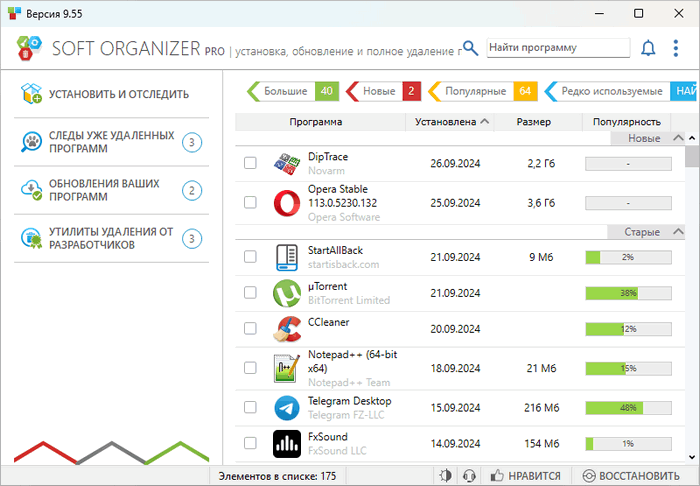Click the Telegram Desktop icon
Viewport: 700px width, 486px height.
tap(287, 408)
